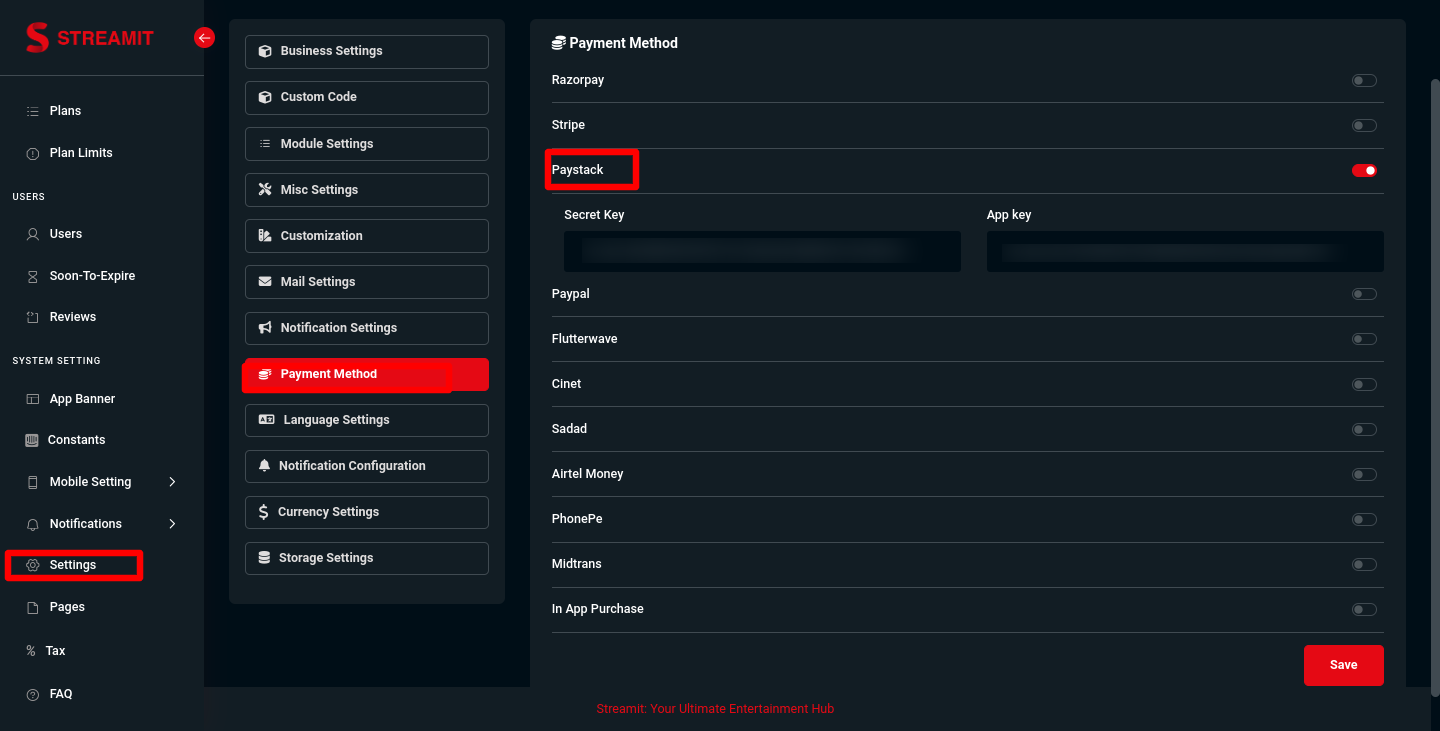The width and height of the screenshot is (1440, 731).
Task: Open the Notification Configuration tab
Action: click(x=367, y=466)
